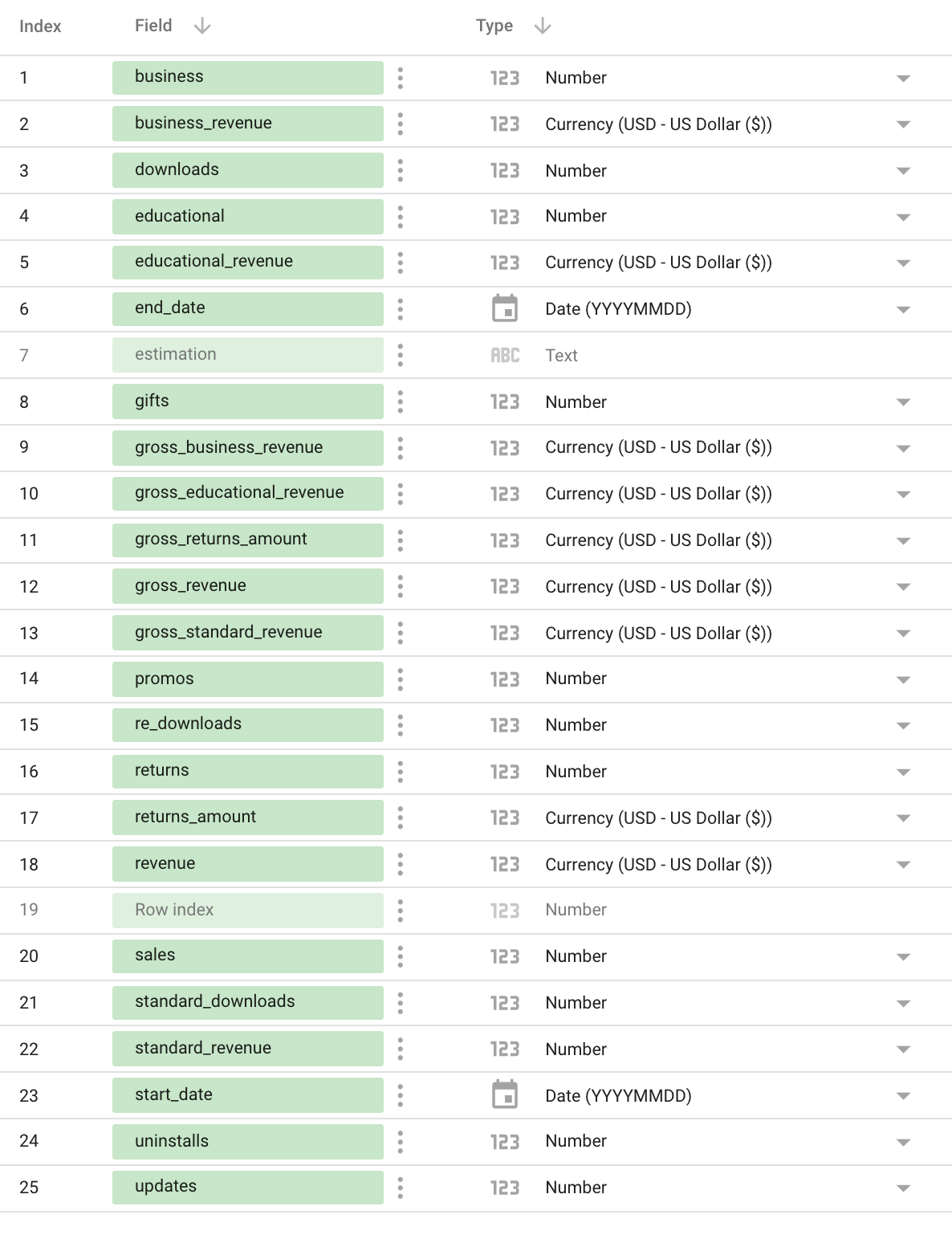The height and width of the screenshot is (1235, 952).
Task: Open type dropdown for business_revenue
Action: 903,124
